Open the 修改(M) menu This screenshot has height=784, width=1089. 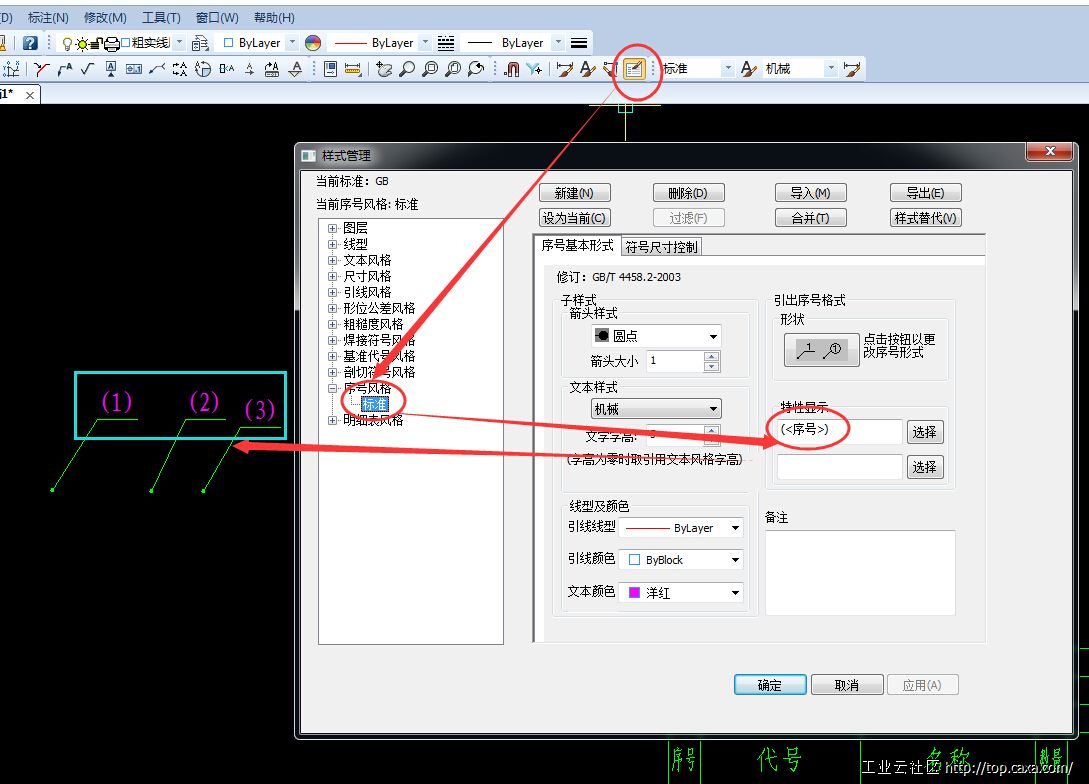click(105, 17)
